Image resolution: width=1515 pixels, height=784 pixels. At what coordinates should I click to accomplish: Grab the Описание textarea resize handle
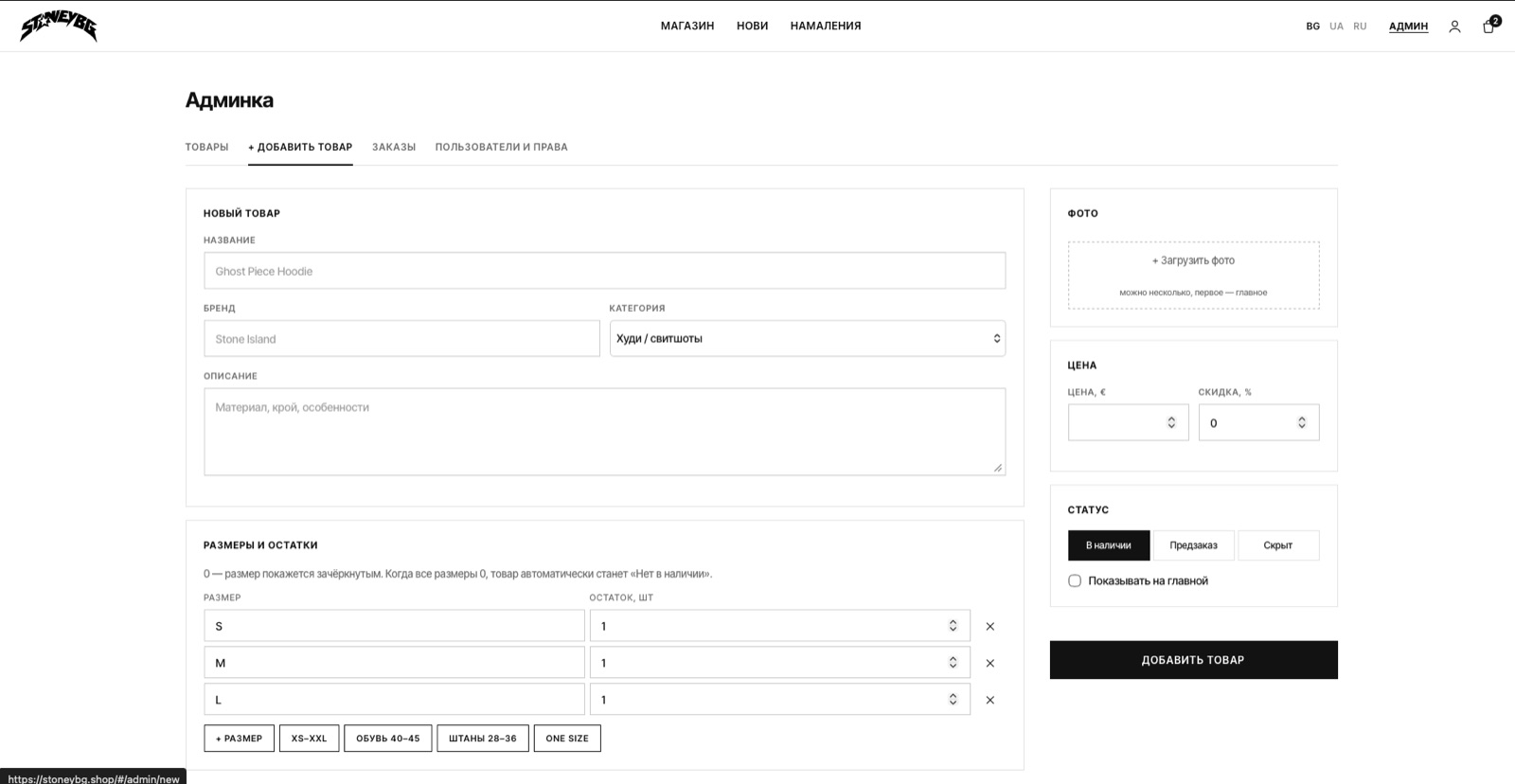(x=998, y=468)
